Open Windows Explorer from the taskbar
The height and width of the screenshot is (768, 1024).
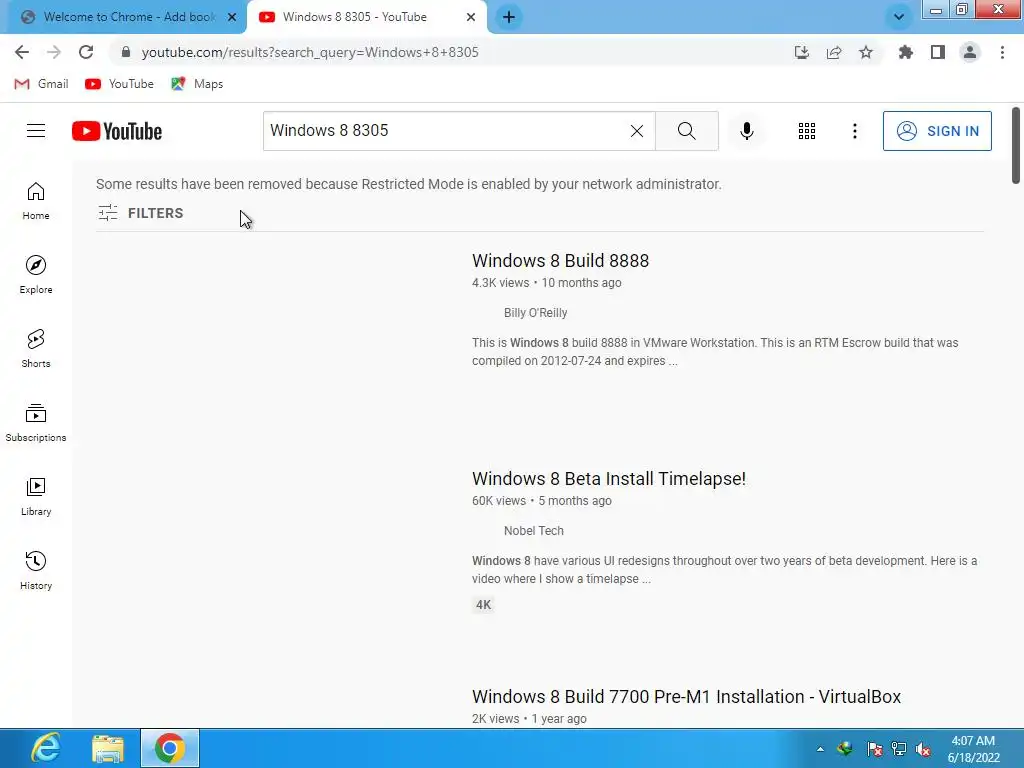pos(108,748)
